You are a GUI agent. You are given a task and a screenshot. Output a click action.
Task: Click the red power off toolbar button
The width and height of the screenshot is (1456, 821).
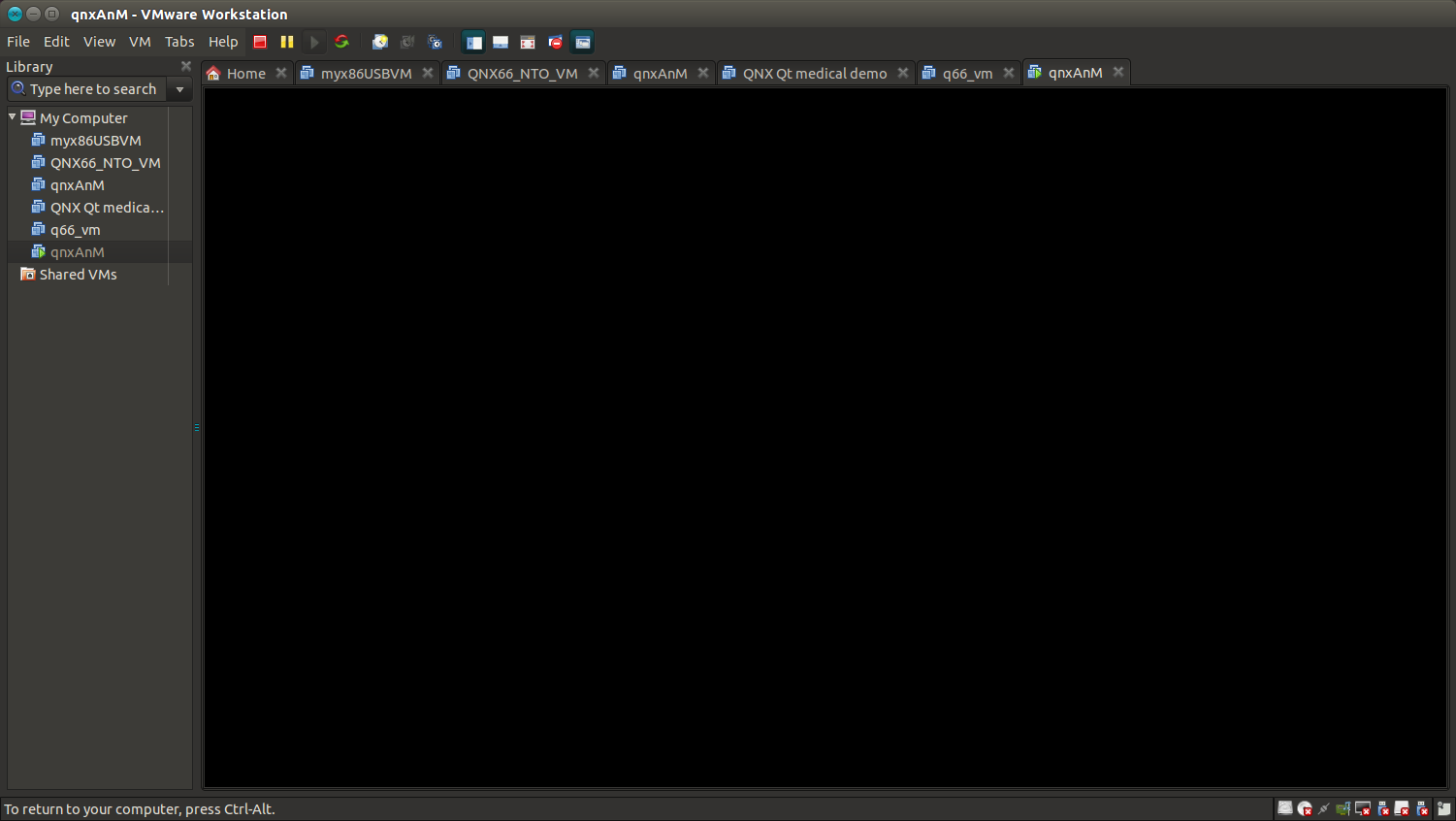point(260,42)
